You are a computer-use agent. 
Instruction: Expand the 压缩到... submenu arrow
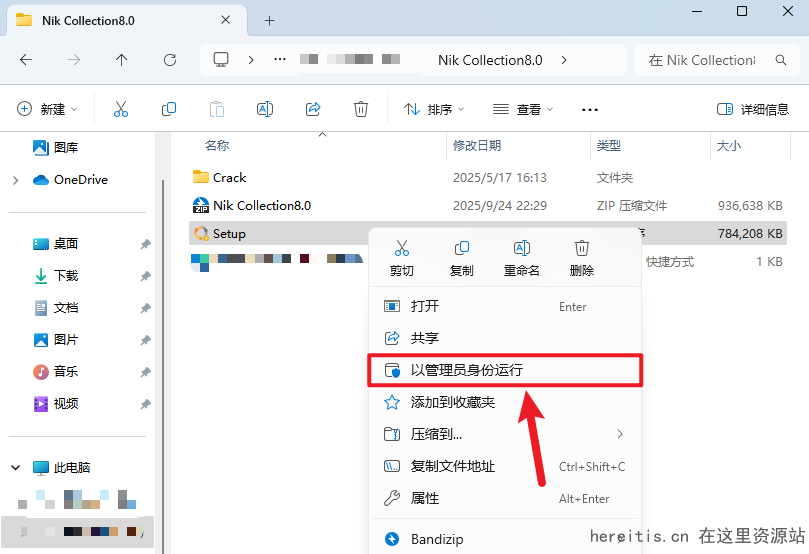620,434
